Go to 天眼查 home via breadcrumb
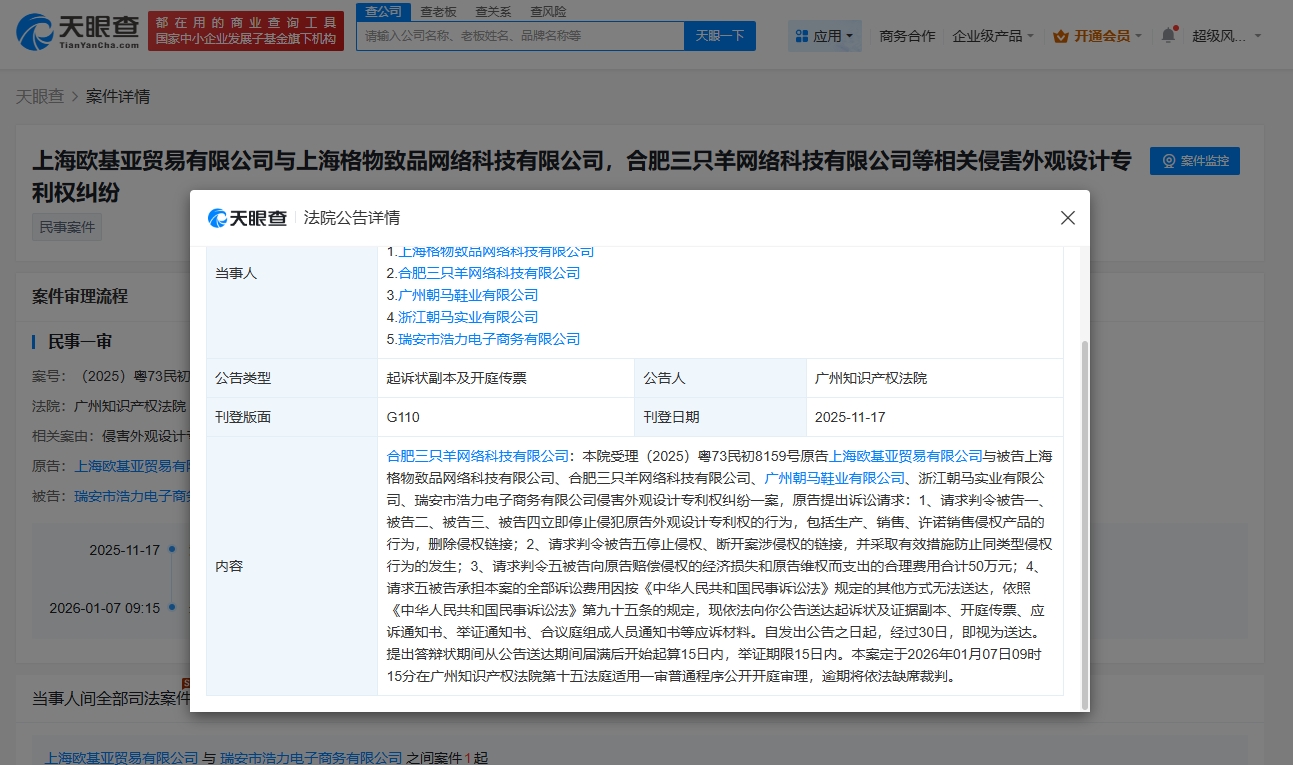 click(x=39, y=97)
